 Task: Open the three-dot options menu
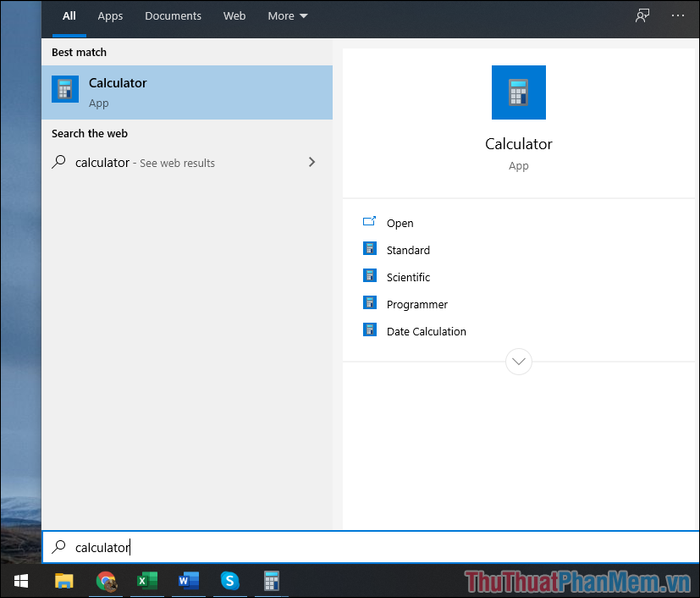click(677, 16)
